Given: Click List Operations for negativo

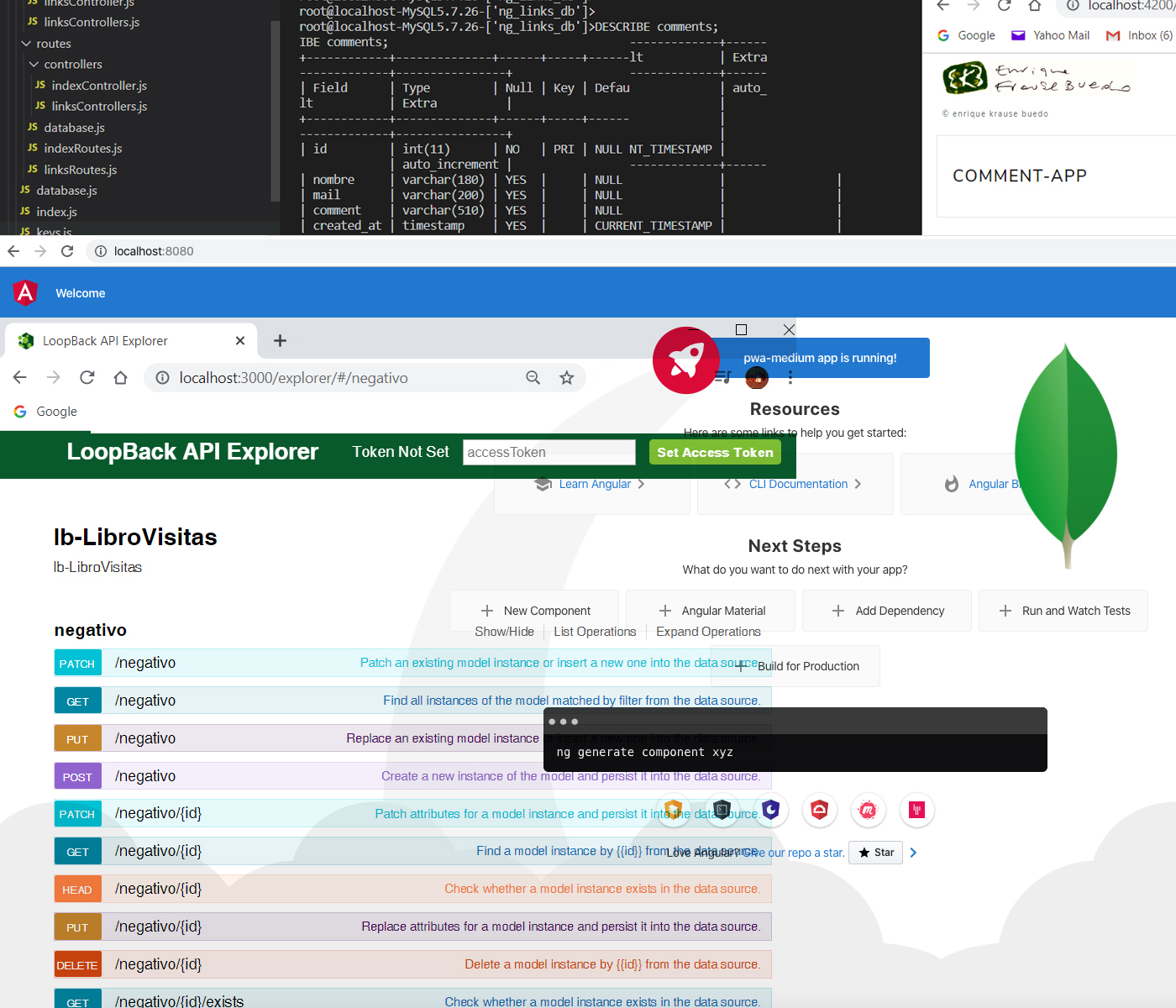Looking at the screenshot, I should tap(595, 632).
